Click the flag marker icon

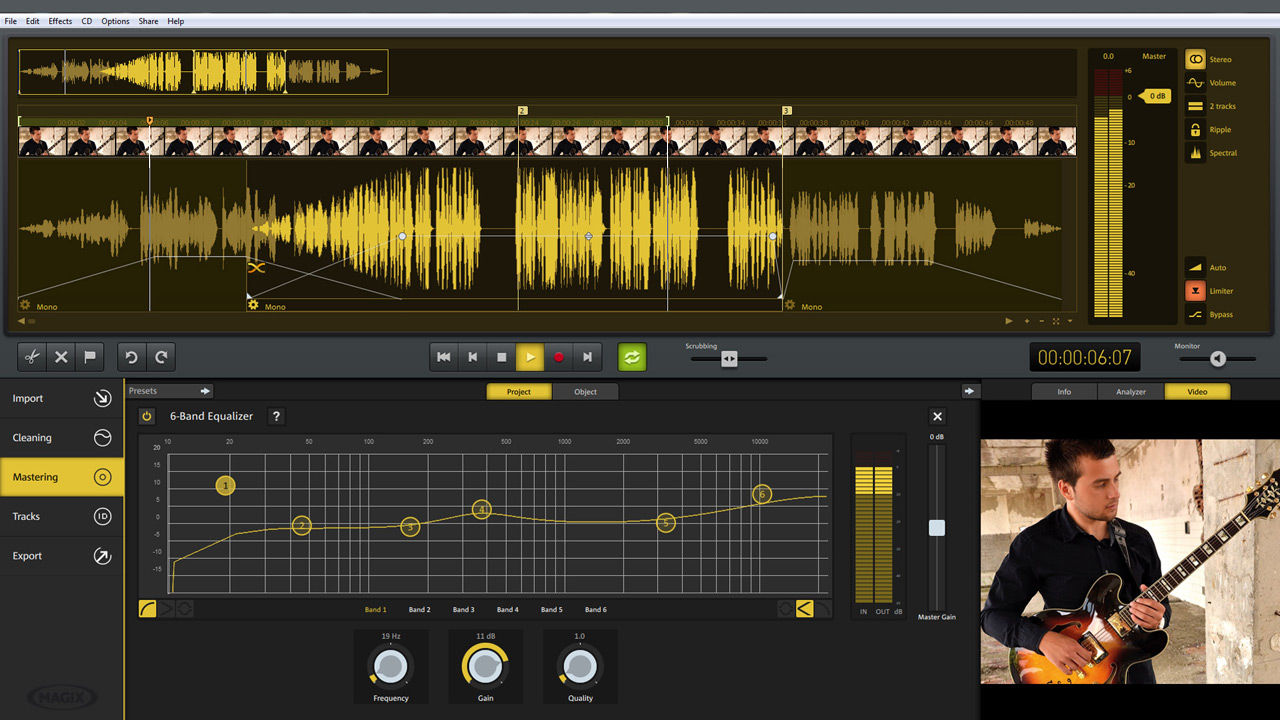(89, 356)
